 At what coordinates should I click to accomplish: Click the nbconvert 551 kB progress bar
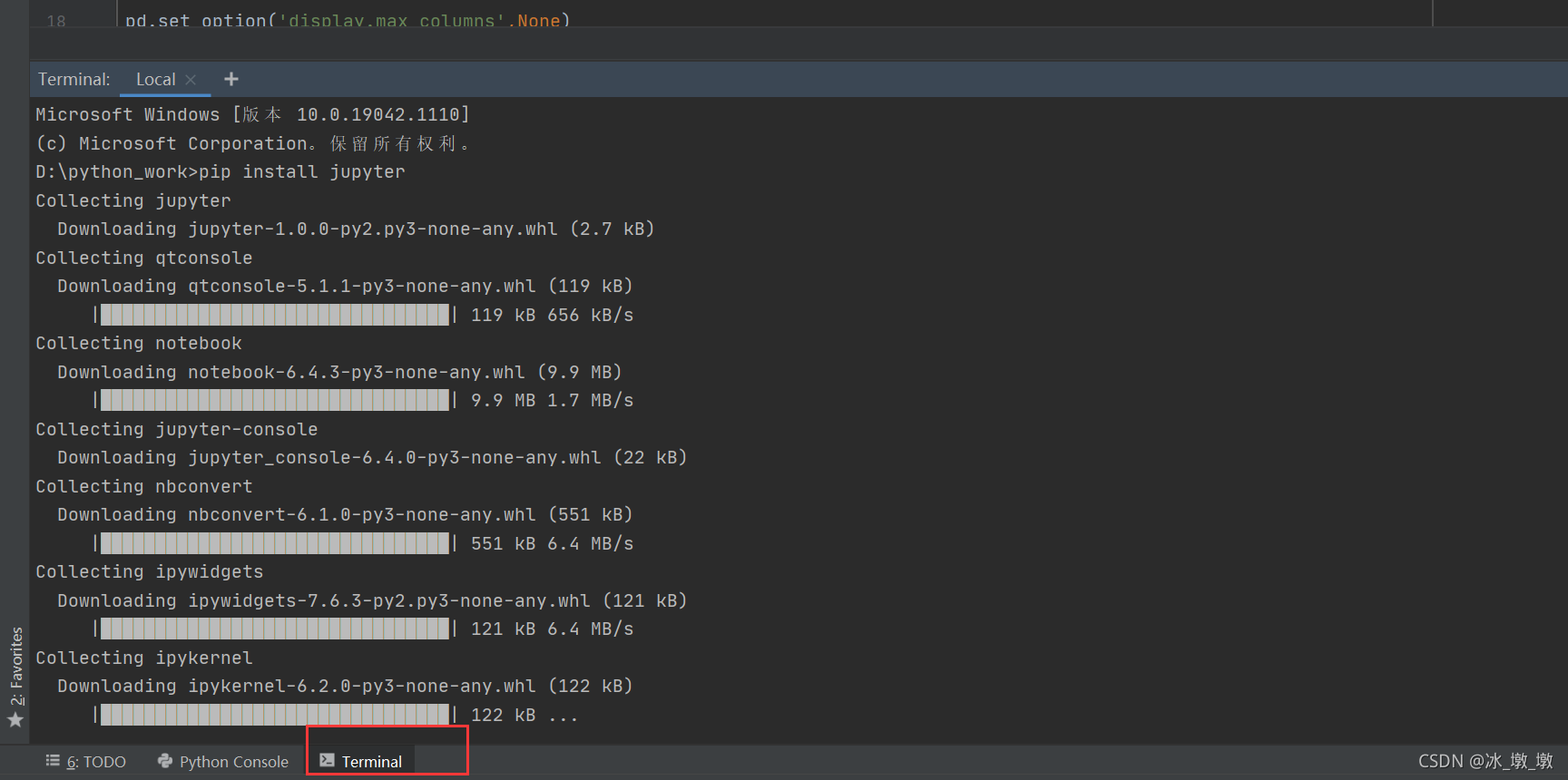275,543
